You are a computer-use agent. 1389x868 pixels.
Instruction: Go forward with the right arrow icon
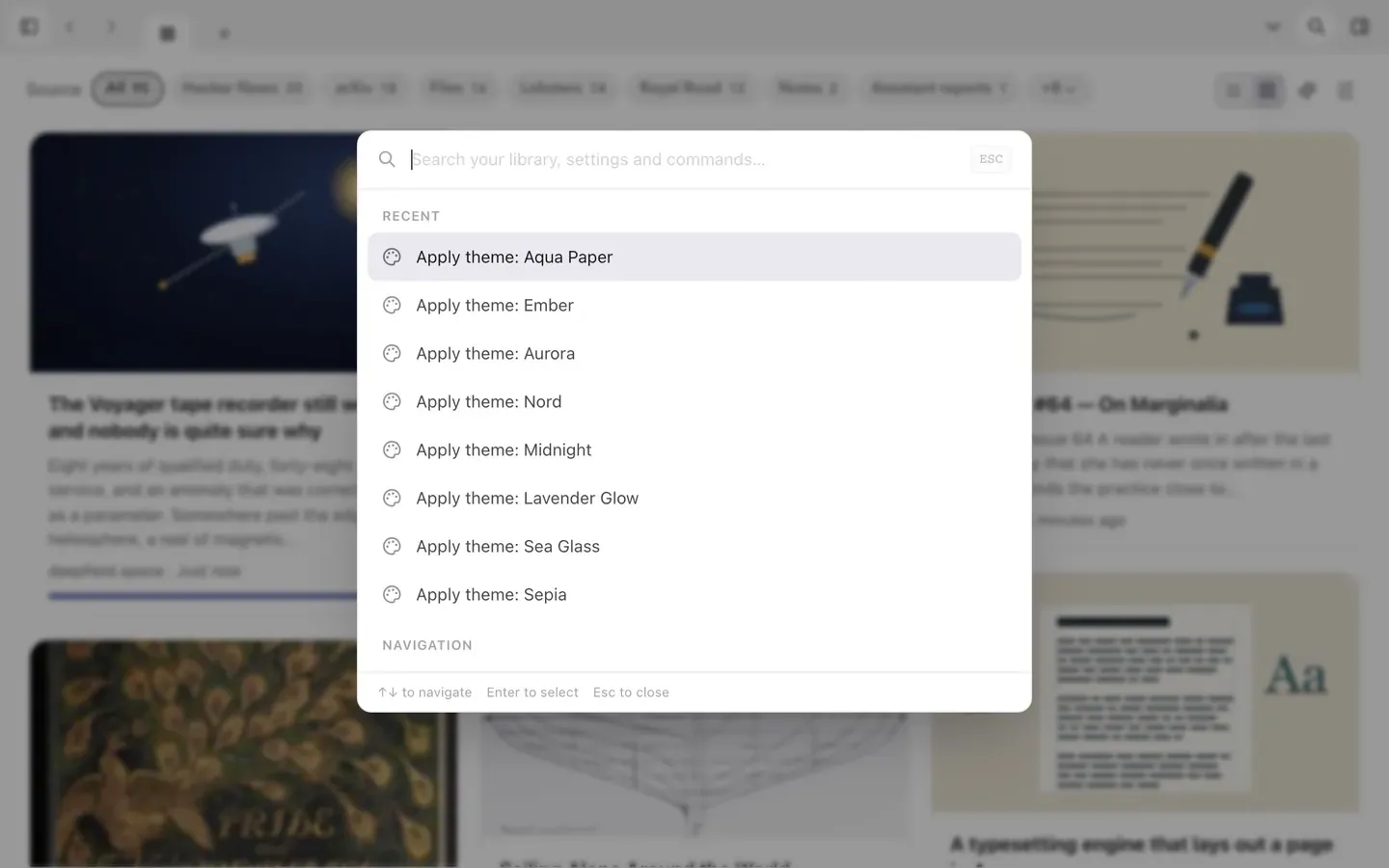coord(111,27)
